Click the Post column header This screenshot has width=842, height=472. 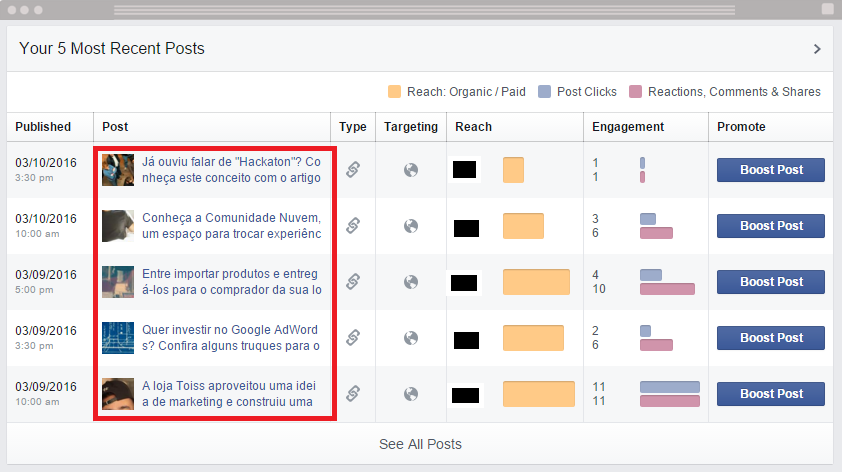pos(115,127)
